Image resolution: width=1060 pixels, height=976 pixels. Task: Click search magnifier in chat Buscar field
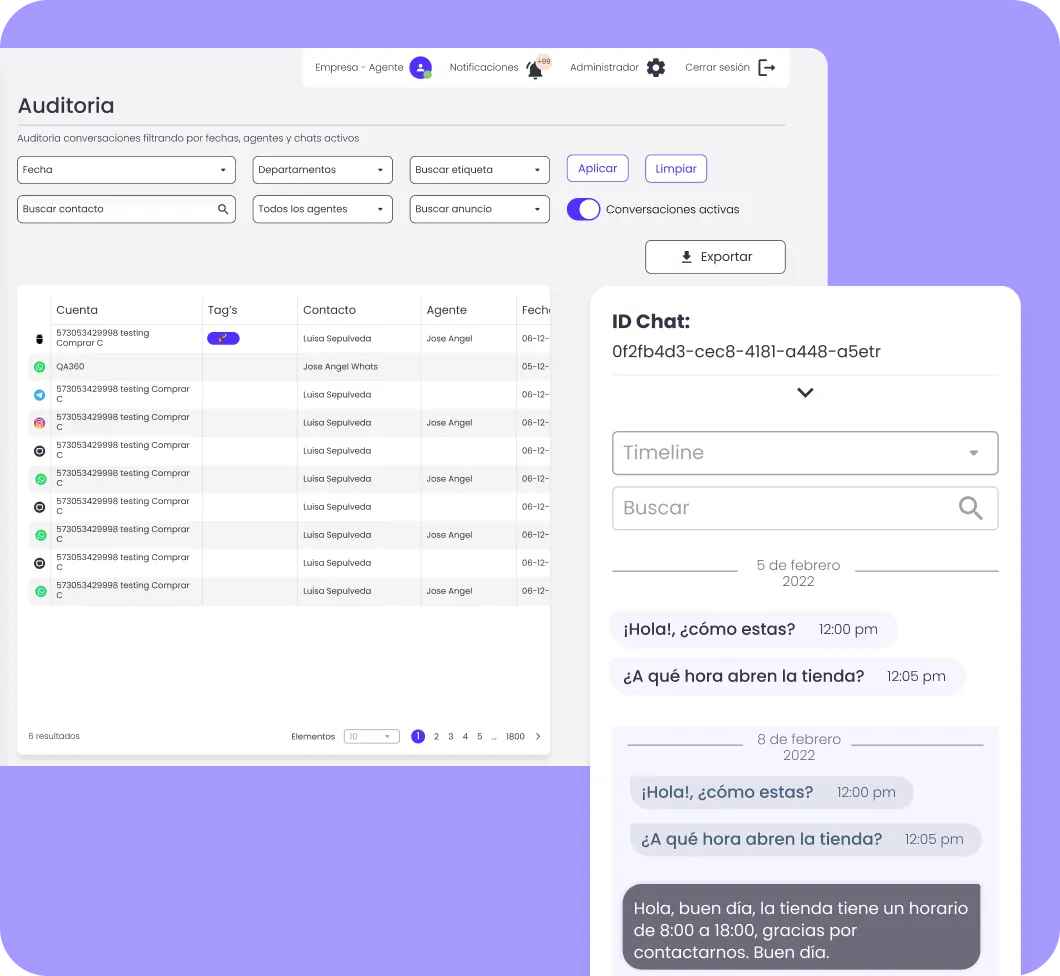(970, 508)
